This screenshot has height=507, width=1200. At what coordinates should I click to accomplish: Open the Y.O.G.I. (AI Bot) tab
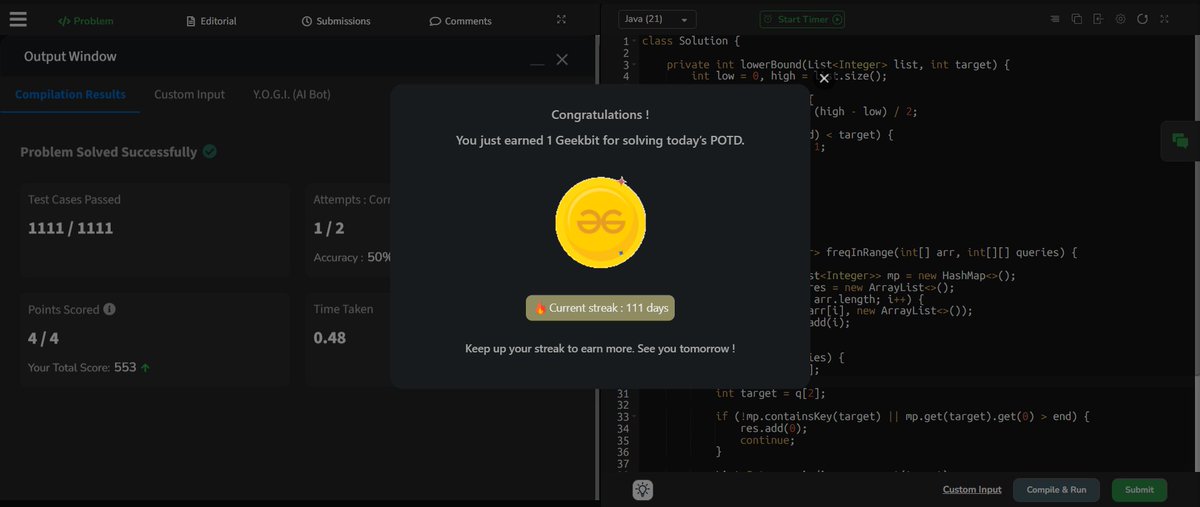[292, 94]
